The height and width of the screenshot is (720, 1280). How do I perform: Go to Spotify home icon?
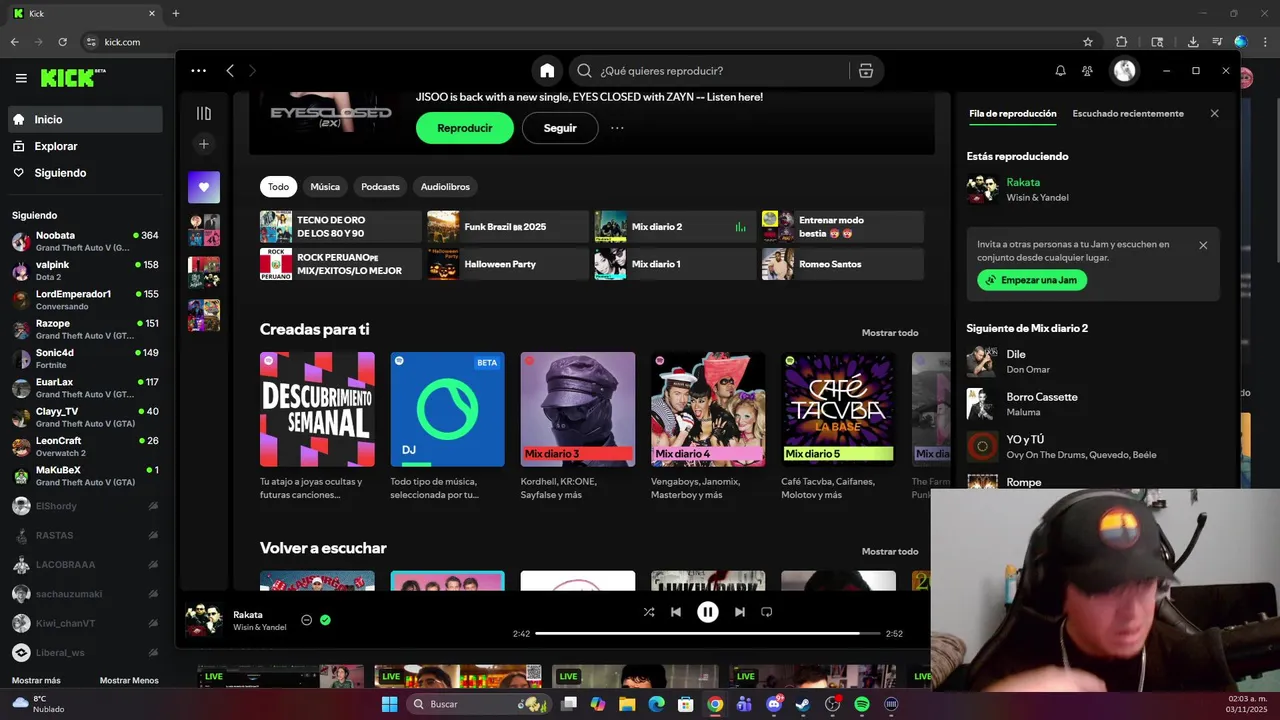click(x=547, y=71)
